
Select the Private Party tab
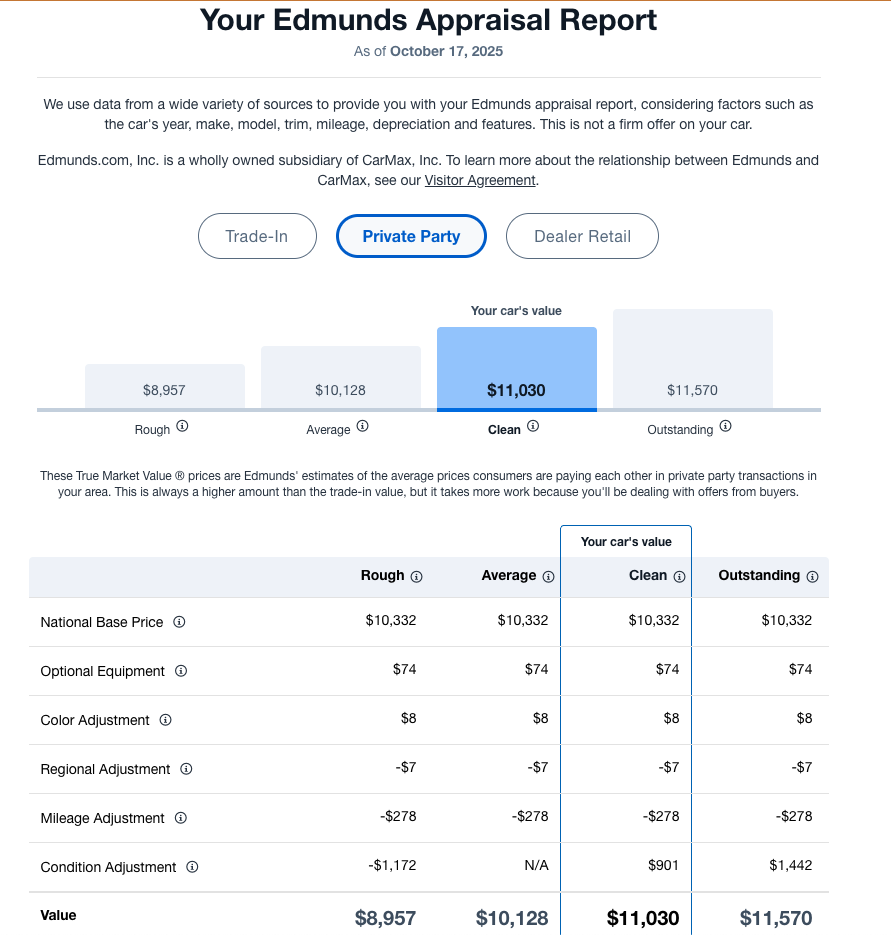click(411, 237)
